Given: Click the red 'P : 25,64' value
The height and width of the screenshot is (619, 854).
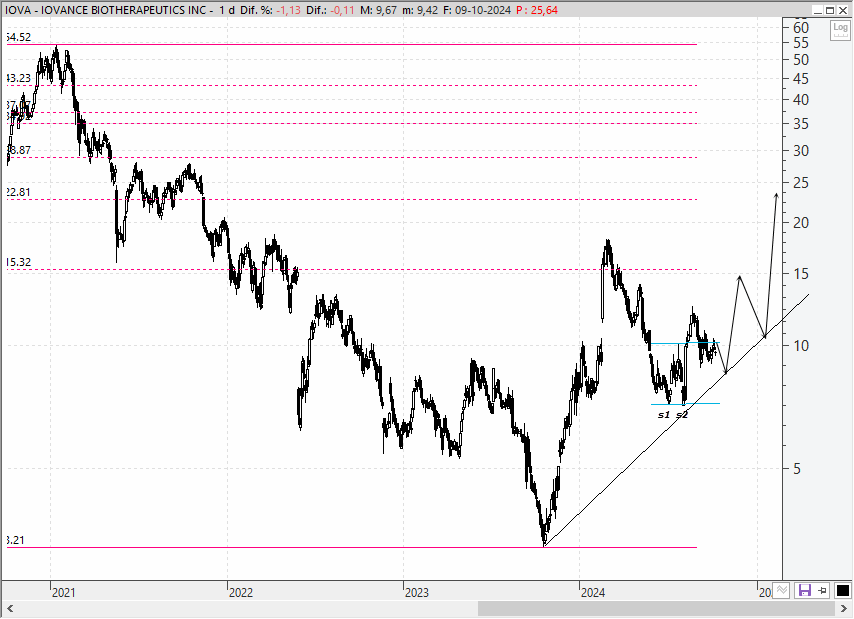Looking at the screenshot, I should click(537, 10).
